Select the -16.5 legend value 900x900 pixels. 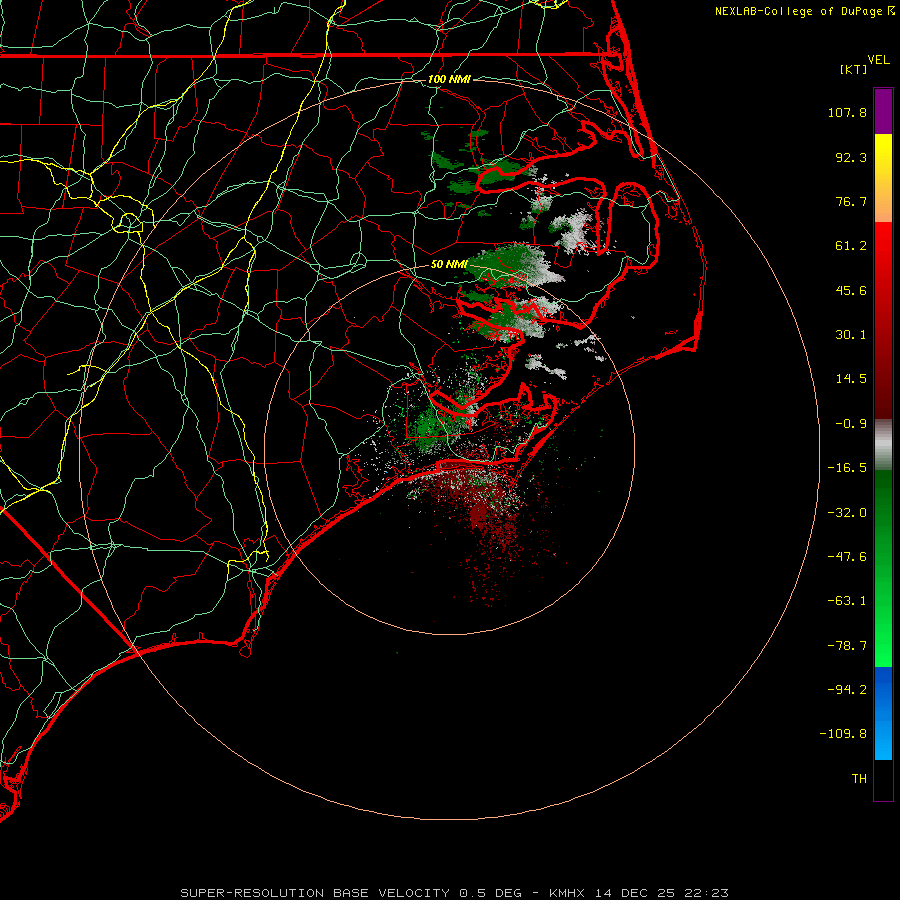tap(847, 468)
